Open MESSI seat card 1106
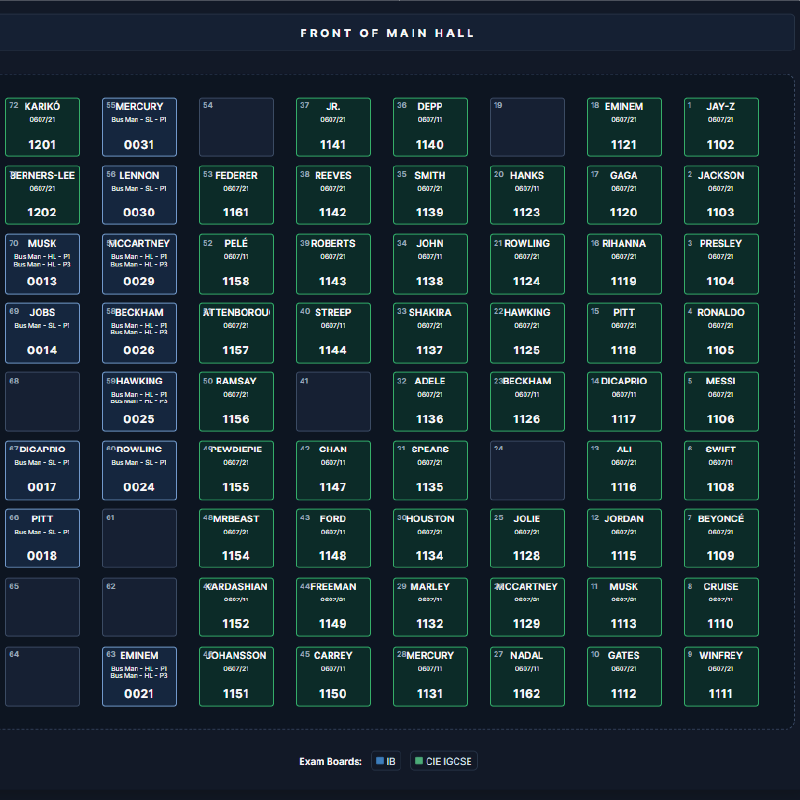The image size is (800, 800). pyautogui.click(x=721, y=402)
